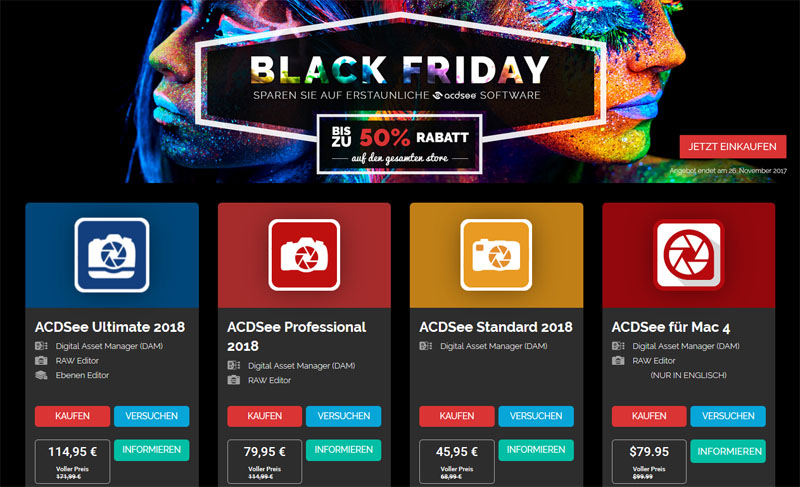Click the 114,95 € price box

click(x=72, y=462)
